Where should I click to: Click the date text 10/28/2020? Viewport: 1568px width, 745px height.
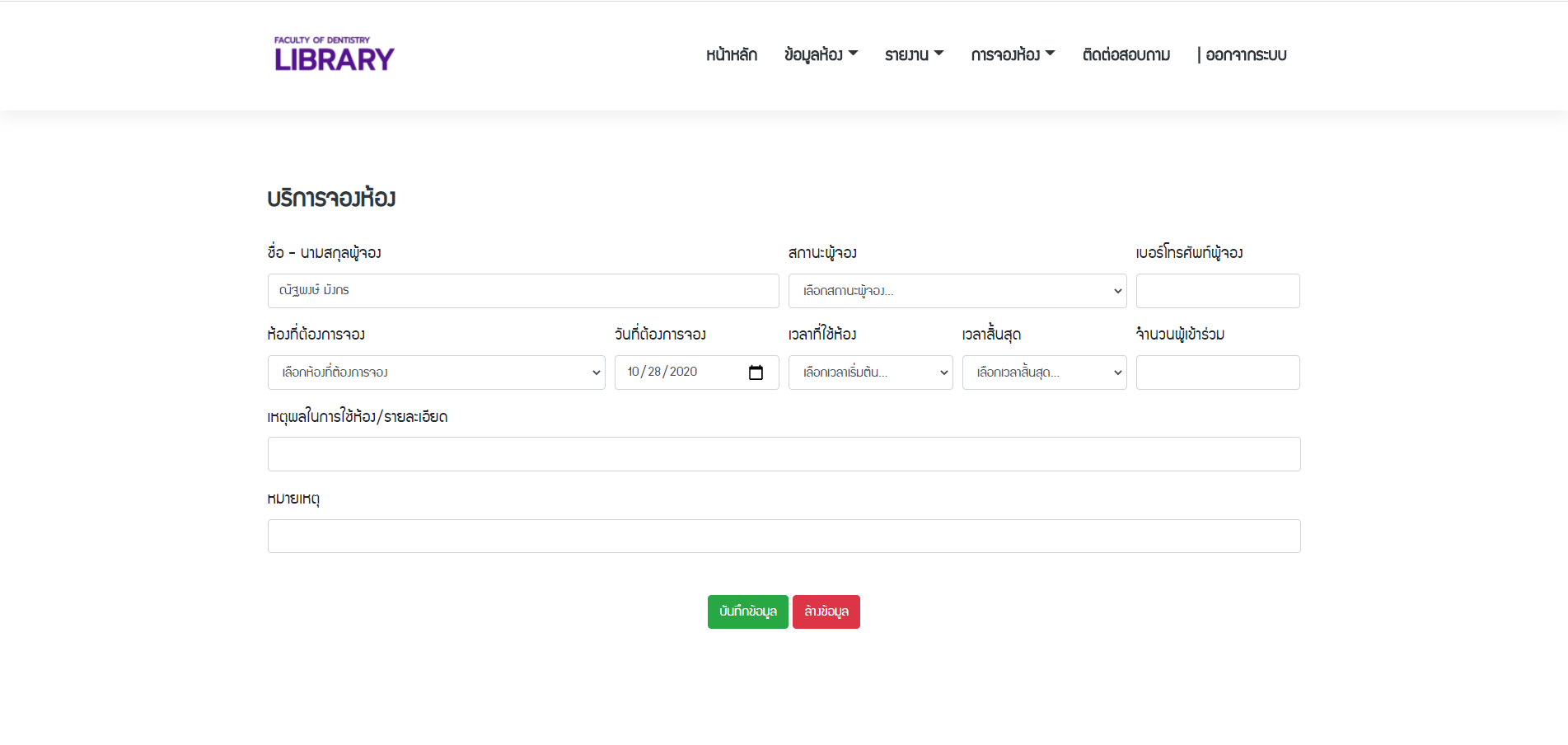[662, 372]
